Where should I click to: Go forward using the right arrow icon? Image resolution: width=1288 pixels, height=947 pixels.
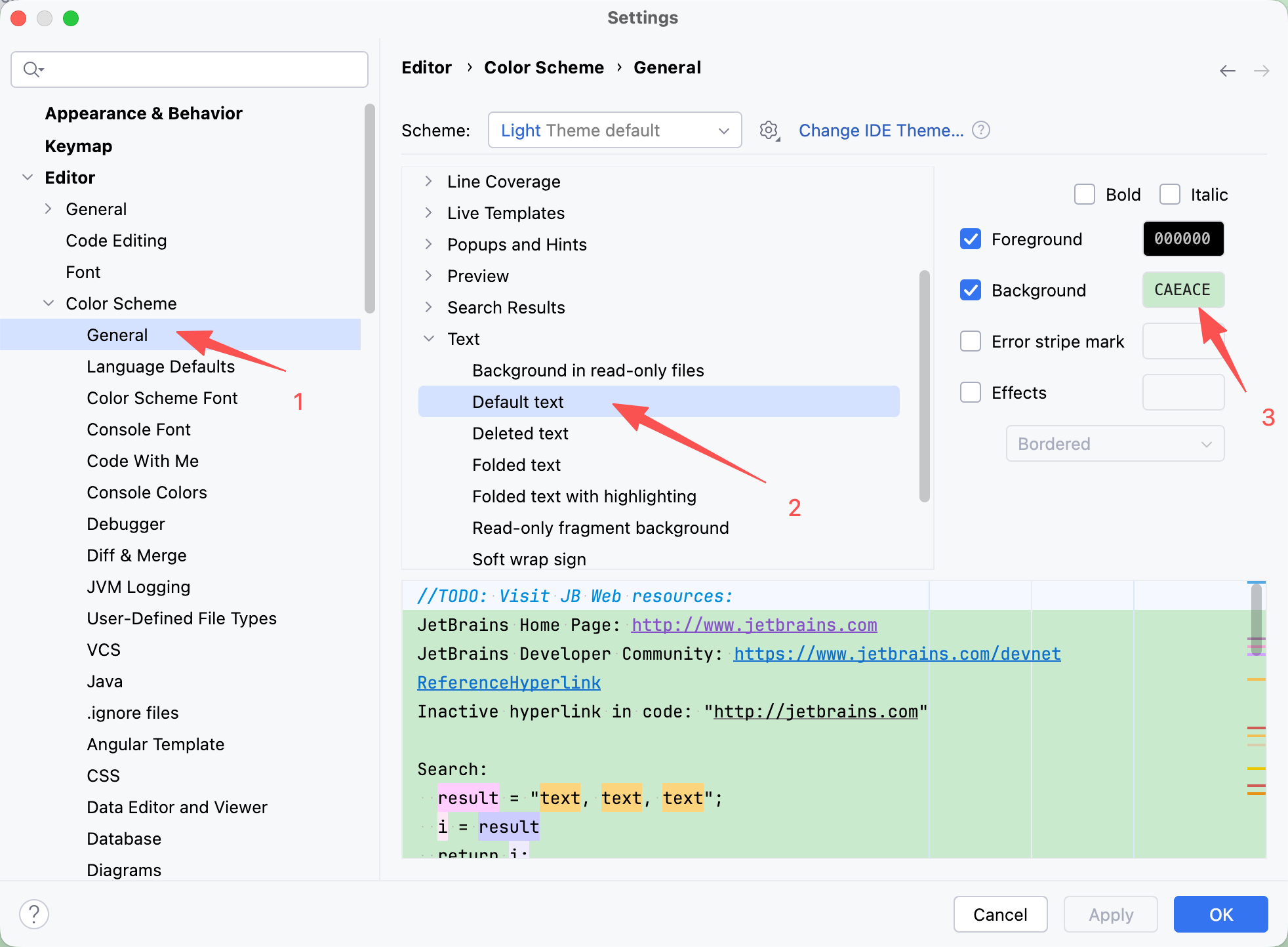click(1262, 70)
